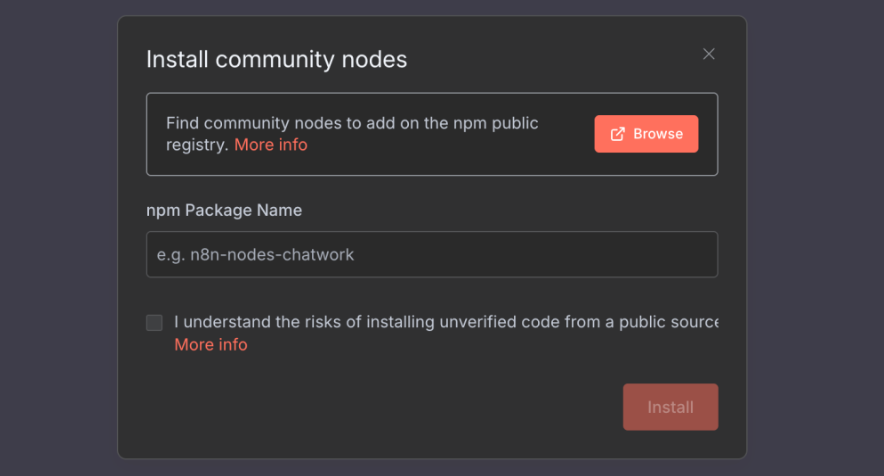Click the 'Find community nodes' banner text
The image size is (884, 476).
pos(352,123)
